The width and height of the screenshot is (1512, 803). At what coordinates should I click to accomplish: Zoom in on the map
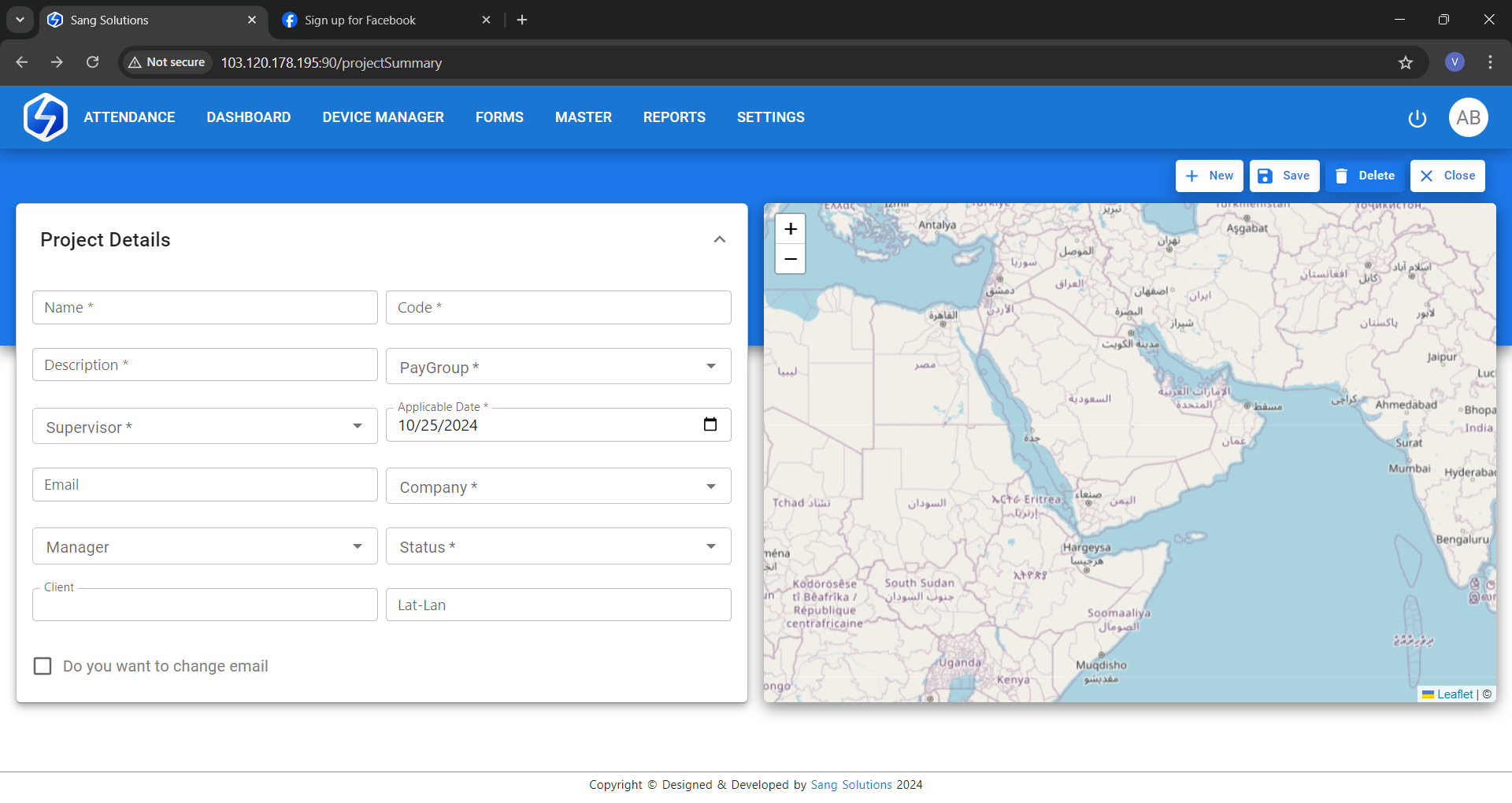[791, 229]
